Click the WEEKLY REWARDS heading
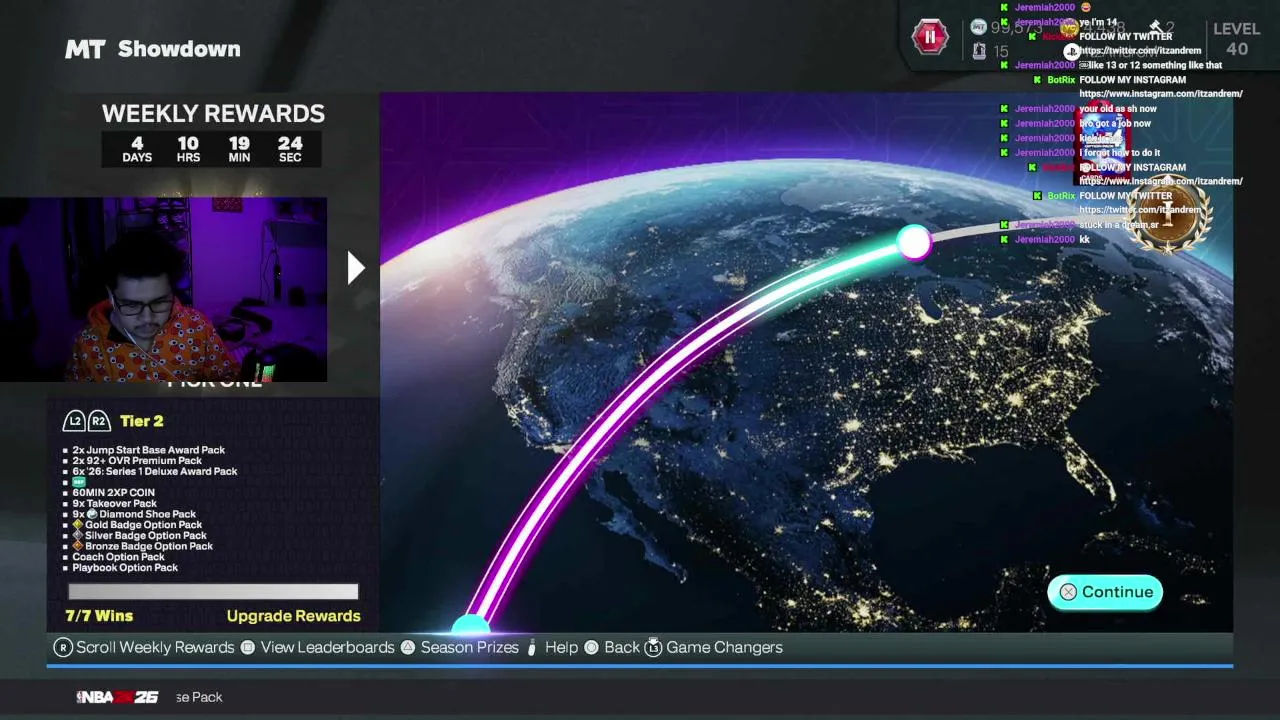Screen dimensions: 1280x720 click(x=213, y=114)
